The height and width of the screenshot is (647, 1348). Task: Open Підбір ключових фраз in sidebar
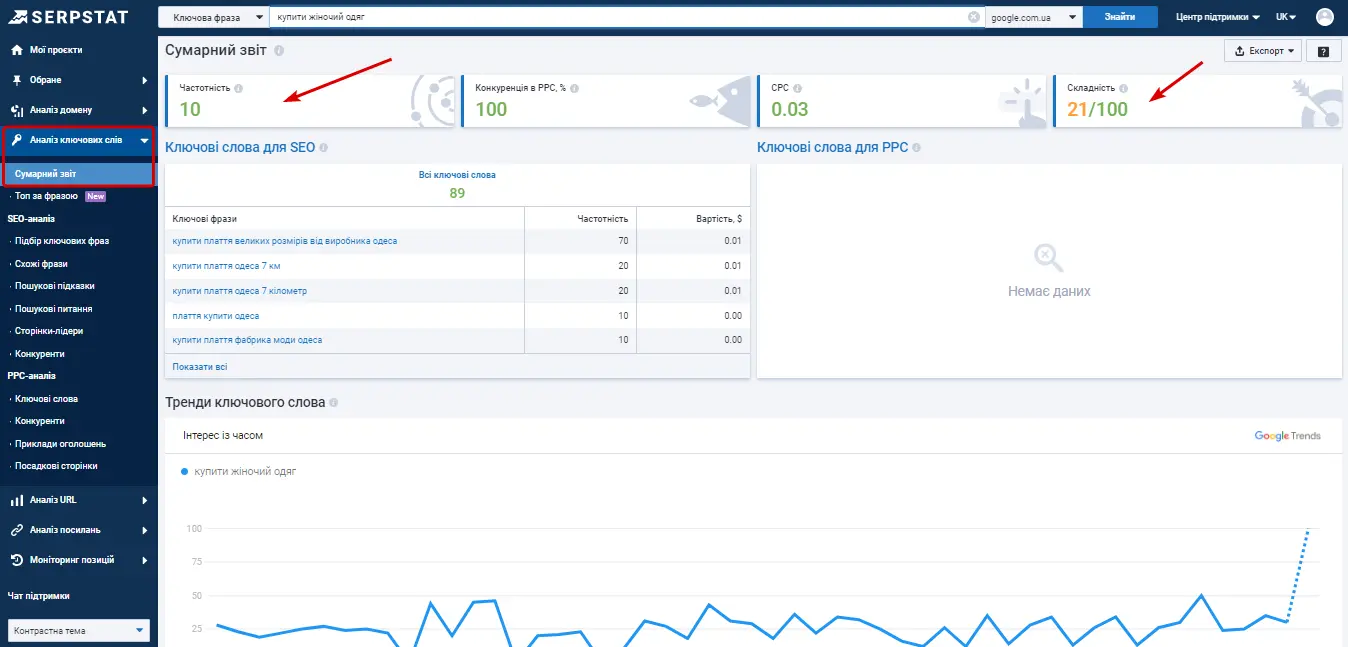tap(62, 241)
